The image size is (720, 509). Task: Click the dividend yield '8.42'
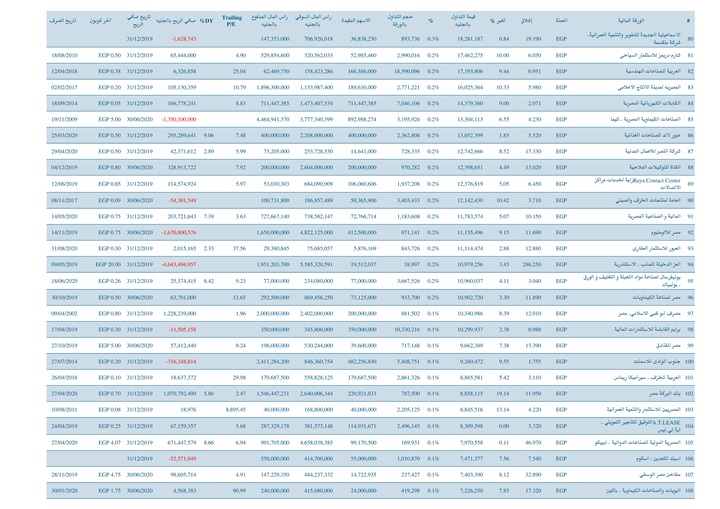(x=209, y=281)
